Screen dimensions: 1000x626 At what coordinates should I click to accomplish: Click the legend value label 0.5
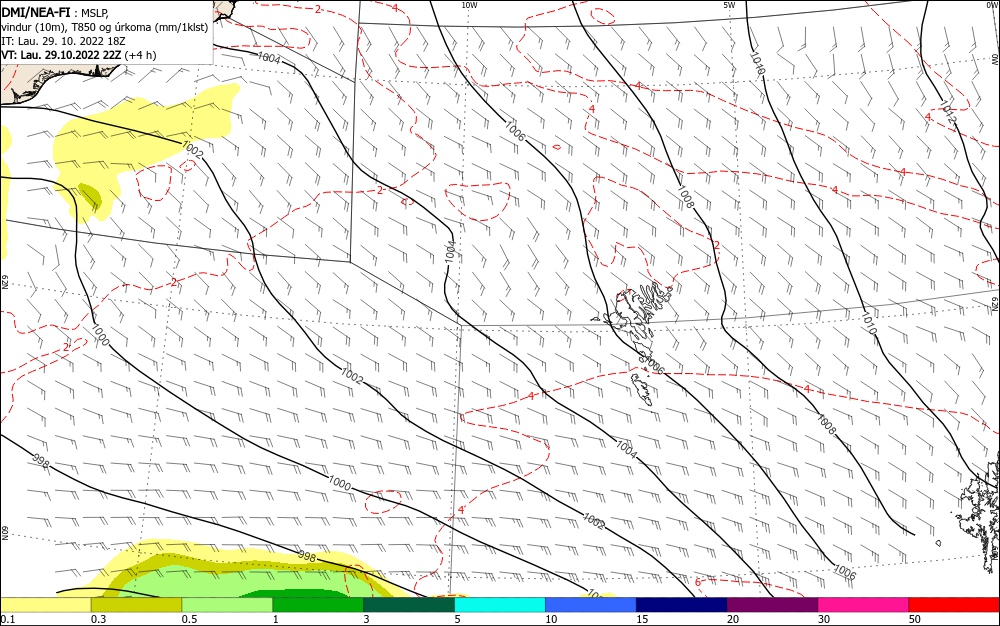click(x=189, y=619)
